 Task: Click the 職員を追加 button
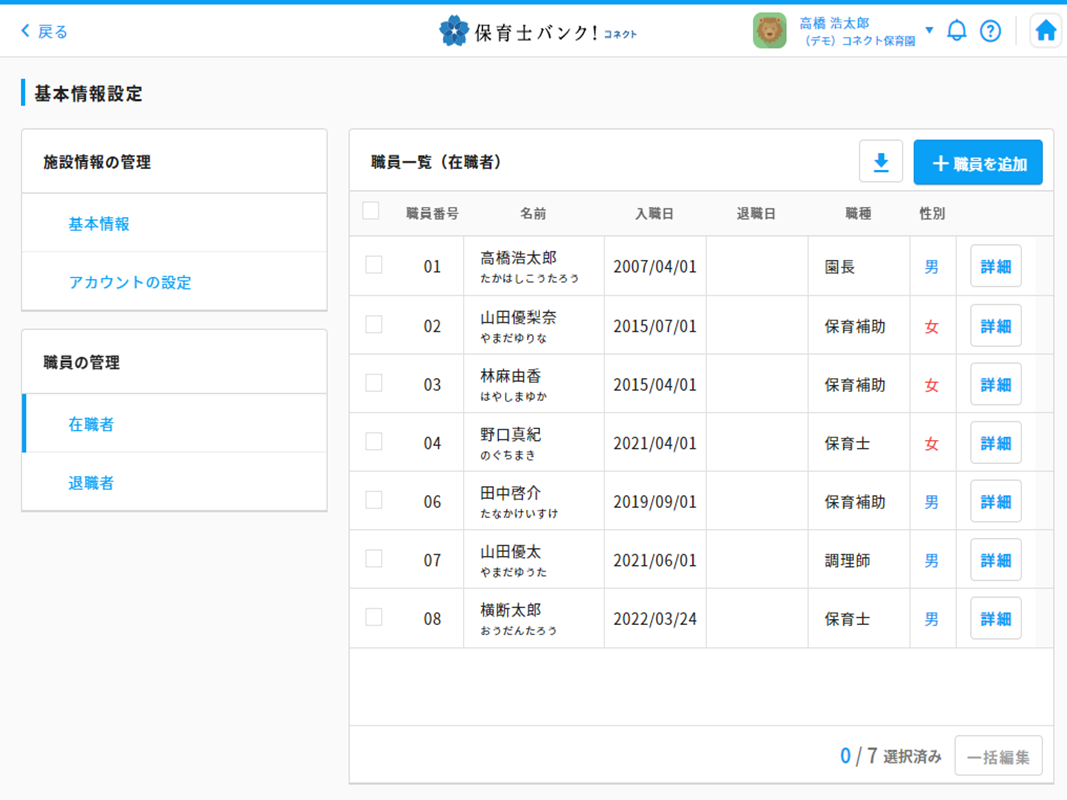(978, 163)
